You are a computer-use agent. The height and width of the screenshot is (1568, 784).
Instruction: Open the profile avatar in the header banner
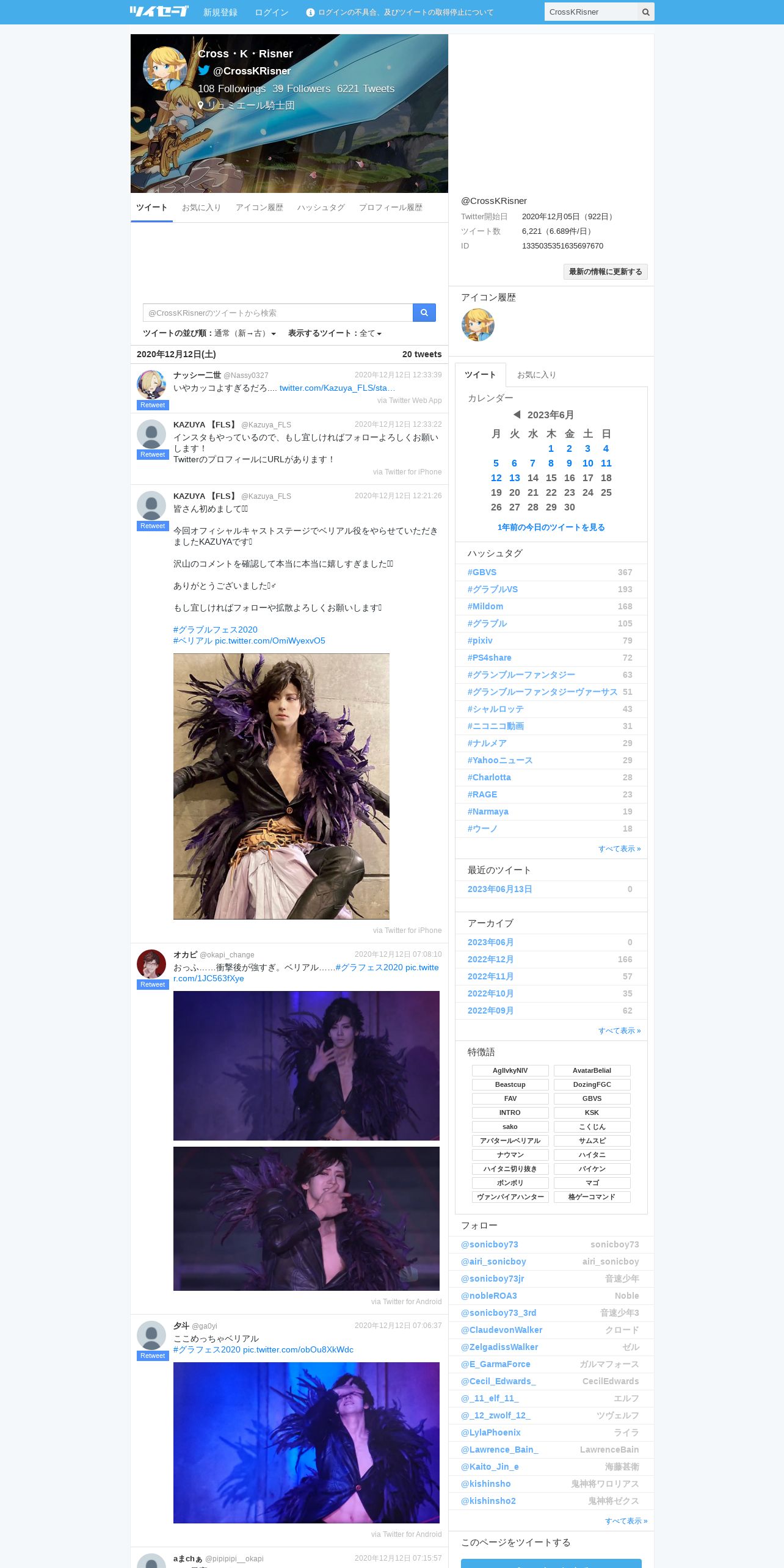165,68
